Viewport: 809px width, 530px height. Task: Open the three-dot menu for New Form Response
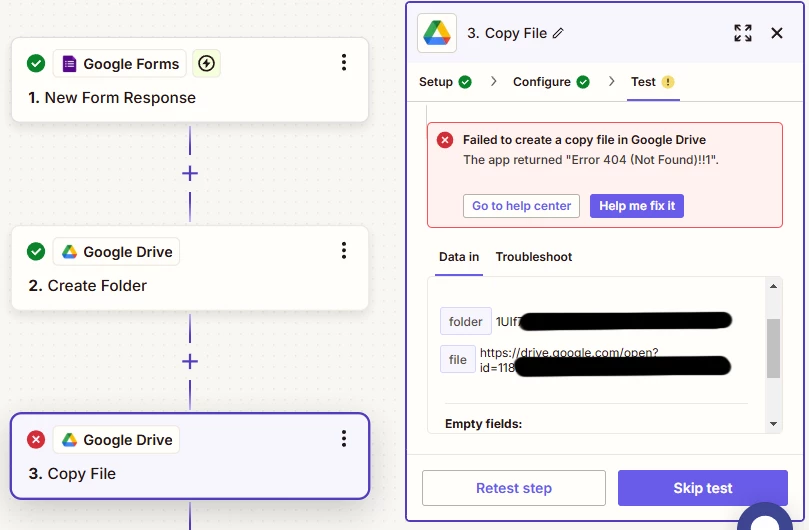[x=344, y=62]
